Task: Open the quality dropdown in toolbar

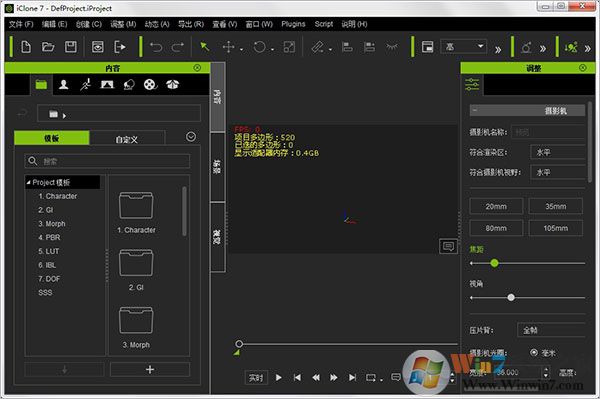Action: coord(464,47)
